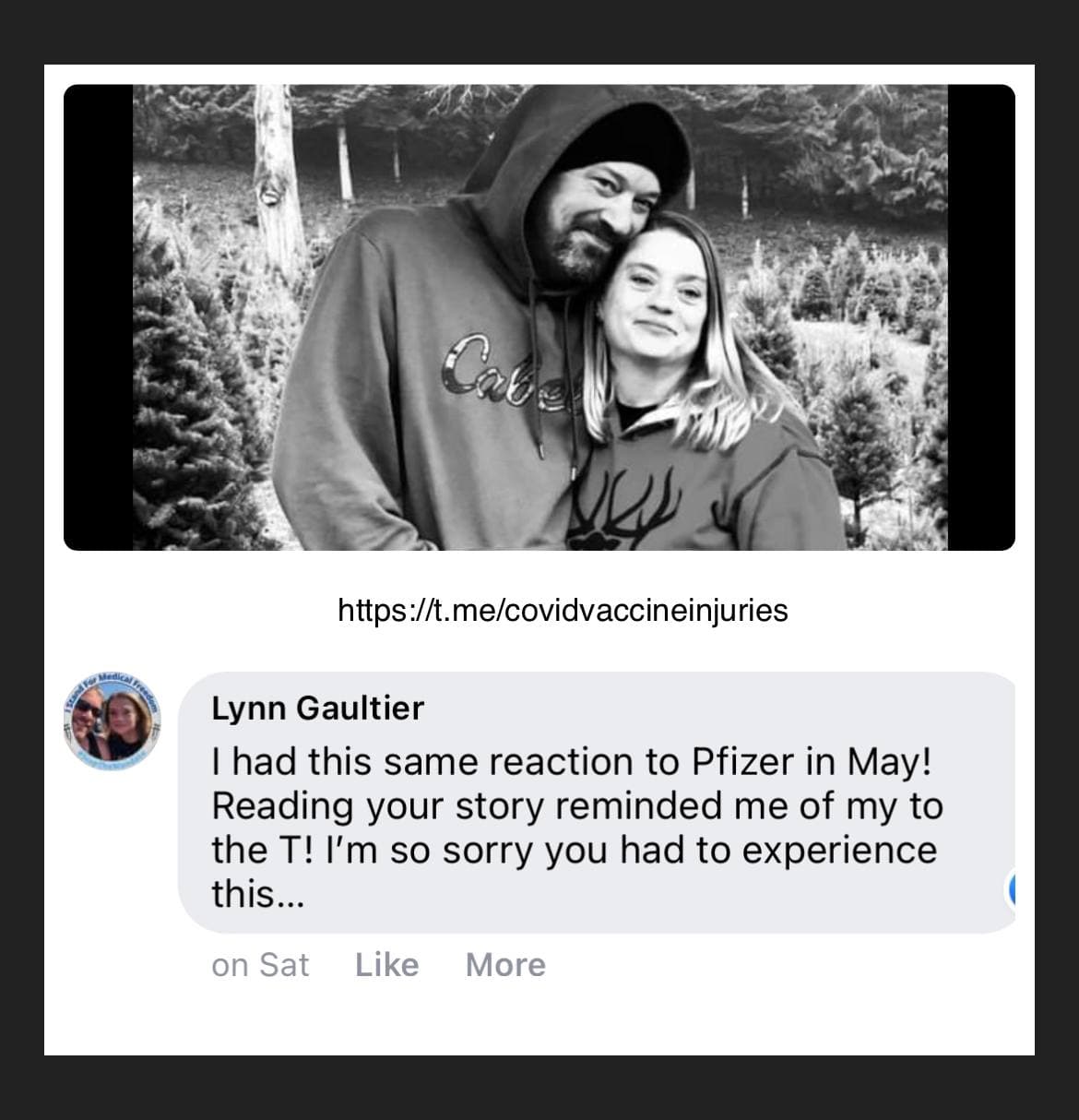Click the photo's left black letterbox bar

(98, 317)
